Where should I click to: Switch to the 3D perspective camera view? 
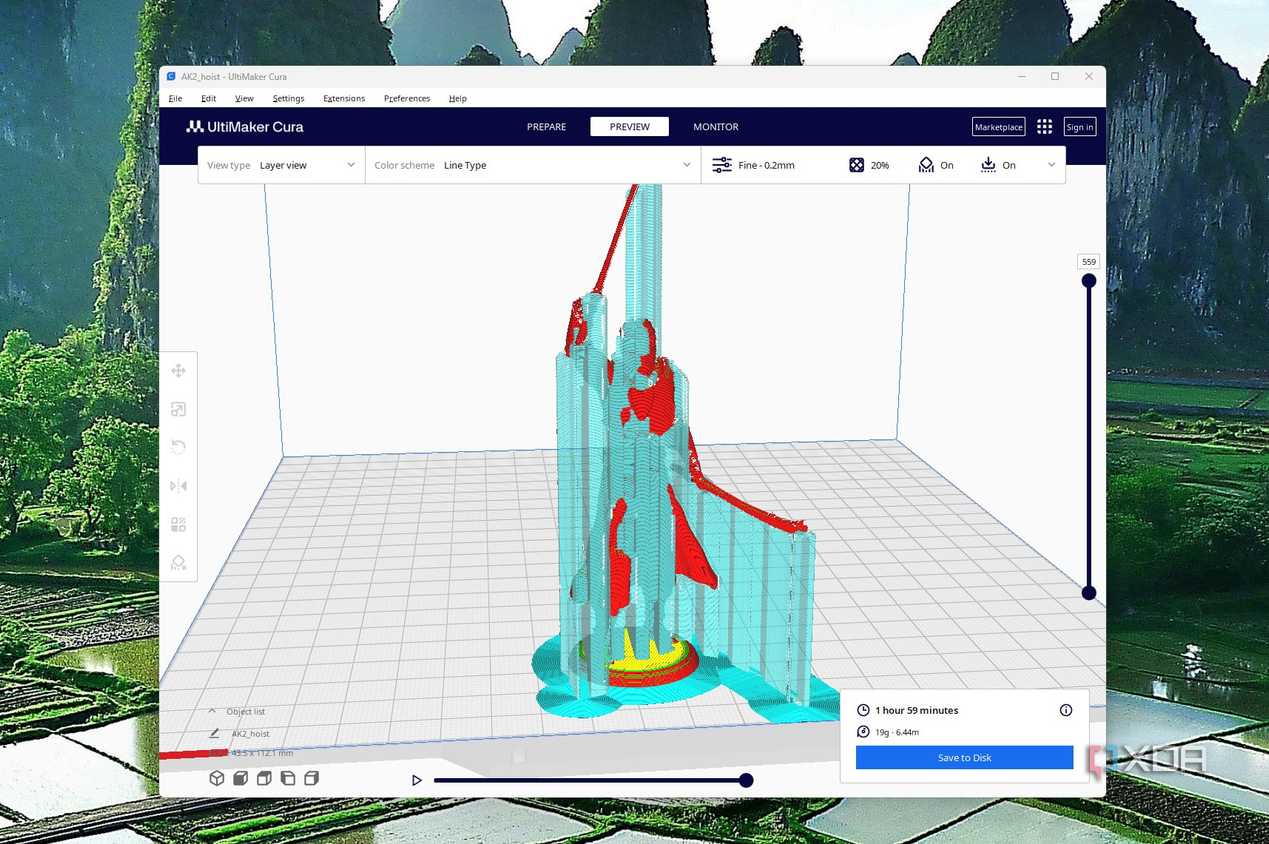click(x=216, y=778)
